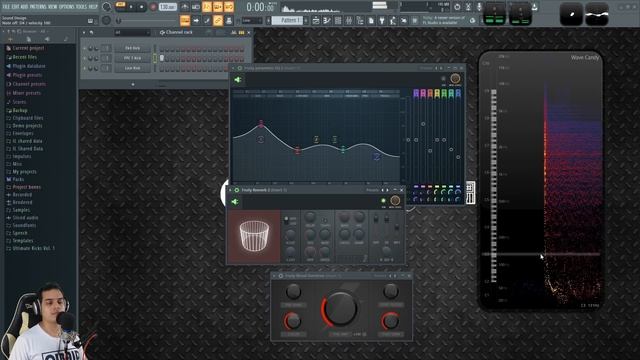Adjust the Parametric EQ mix level knob
640x360 pixels.
point(455,78)
